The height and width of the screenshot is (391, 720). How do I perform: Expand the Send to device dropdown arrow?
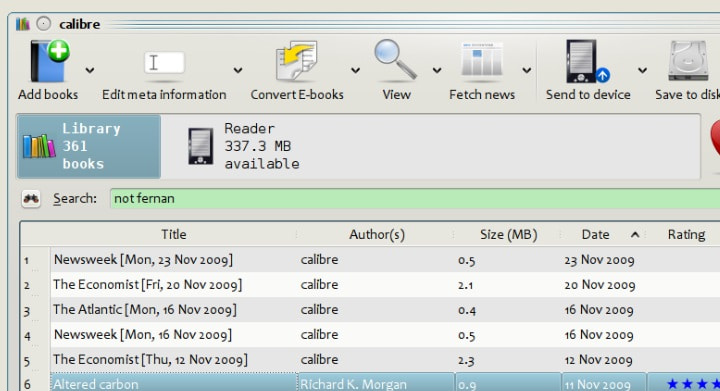[x=642, y=70]
